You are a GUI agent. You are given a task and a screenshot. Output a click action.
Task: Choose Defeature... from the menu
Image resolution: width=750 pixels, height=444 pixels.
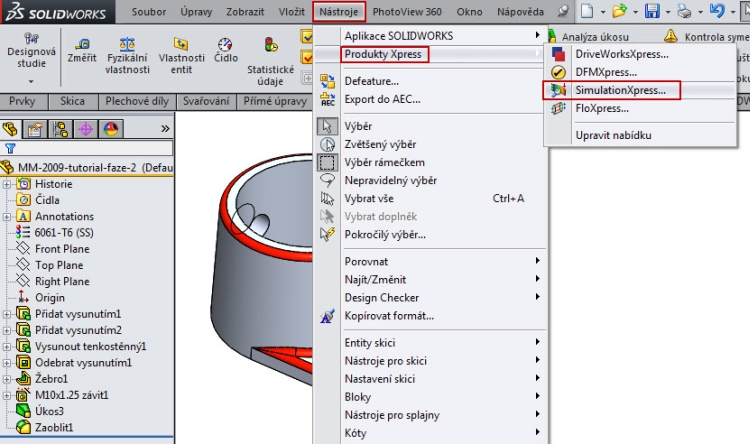(x=372, y=81)
